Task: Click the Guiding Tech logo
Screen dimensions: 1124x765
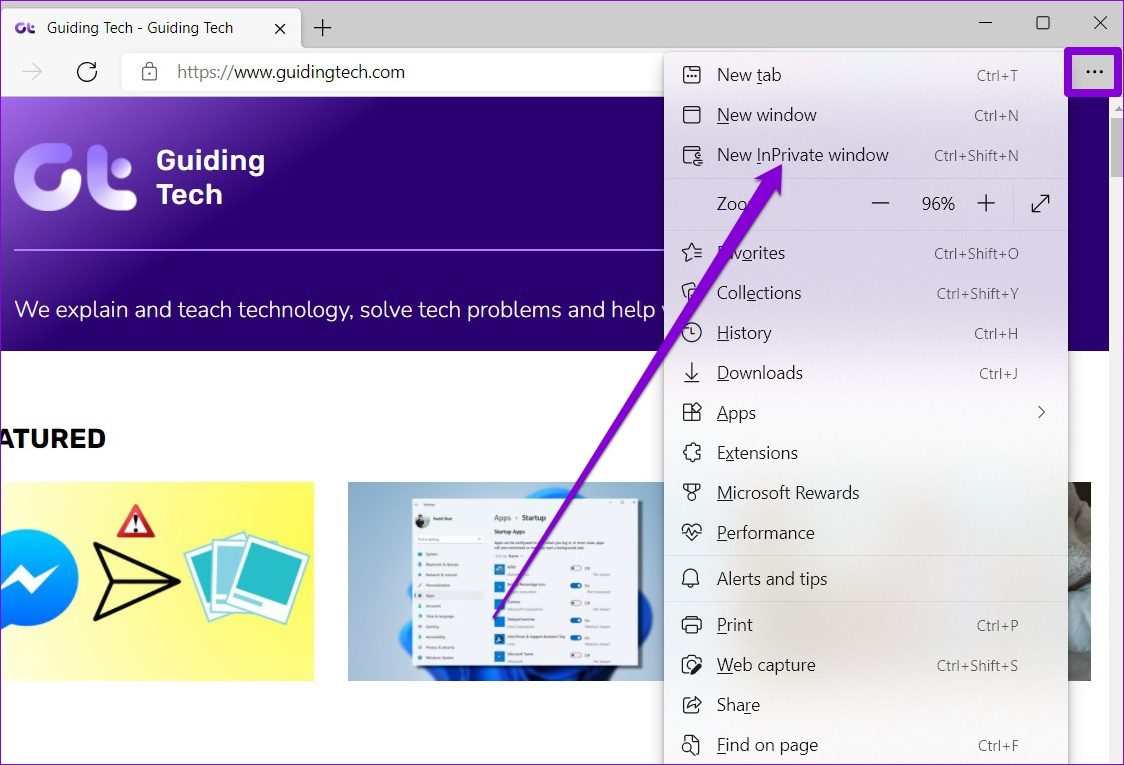Action: click(x=140, y=177)
